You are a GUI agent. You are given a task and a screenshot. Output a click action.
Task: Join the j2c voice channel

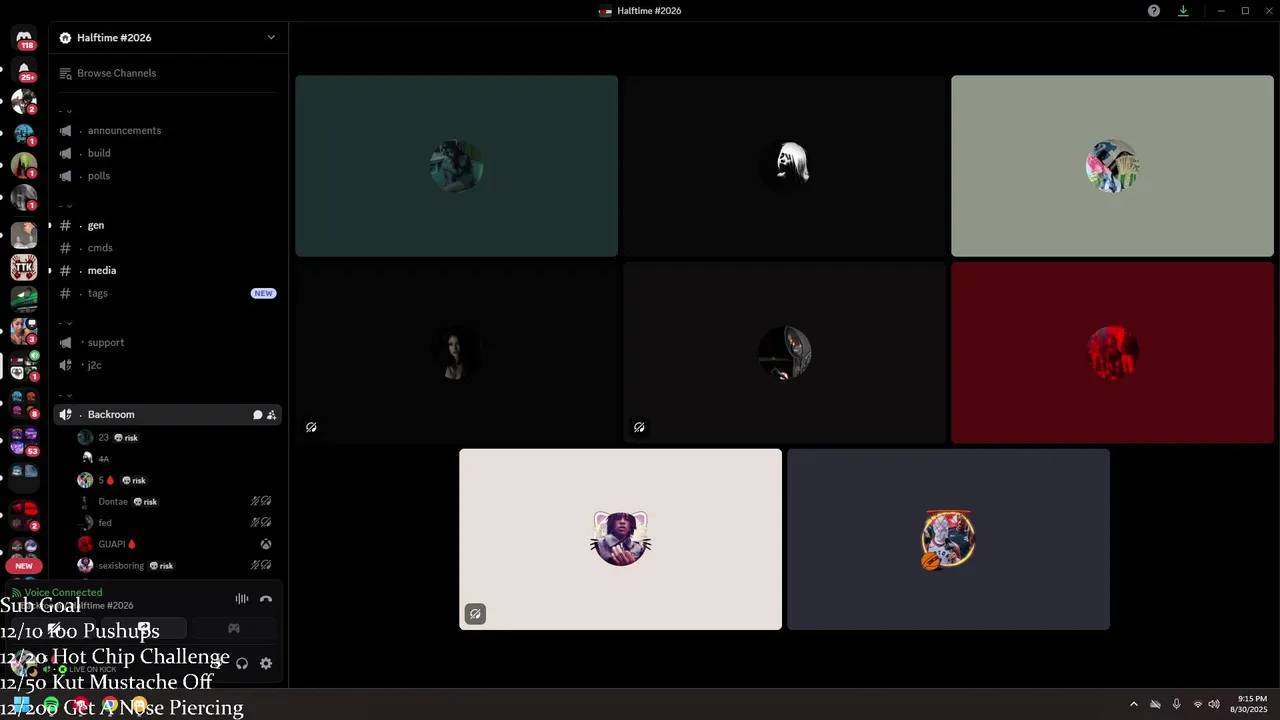click(168, 365)
